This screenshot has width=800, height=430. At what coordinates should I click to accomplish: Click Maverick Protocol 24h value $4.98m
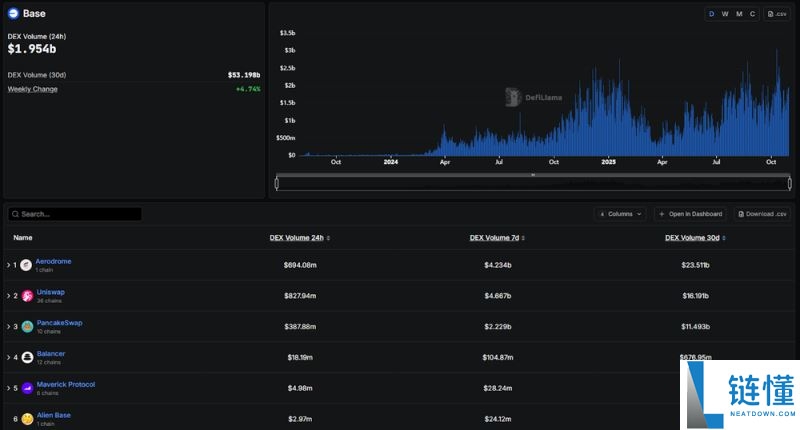click(300, 388)
